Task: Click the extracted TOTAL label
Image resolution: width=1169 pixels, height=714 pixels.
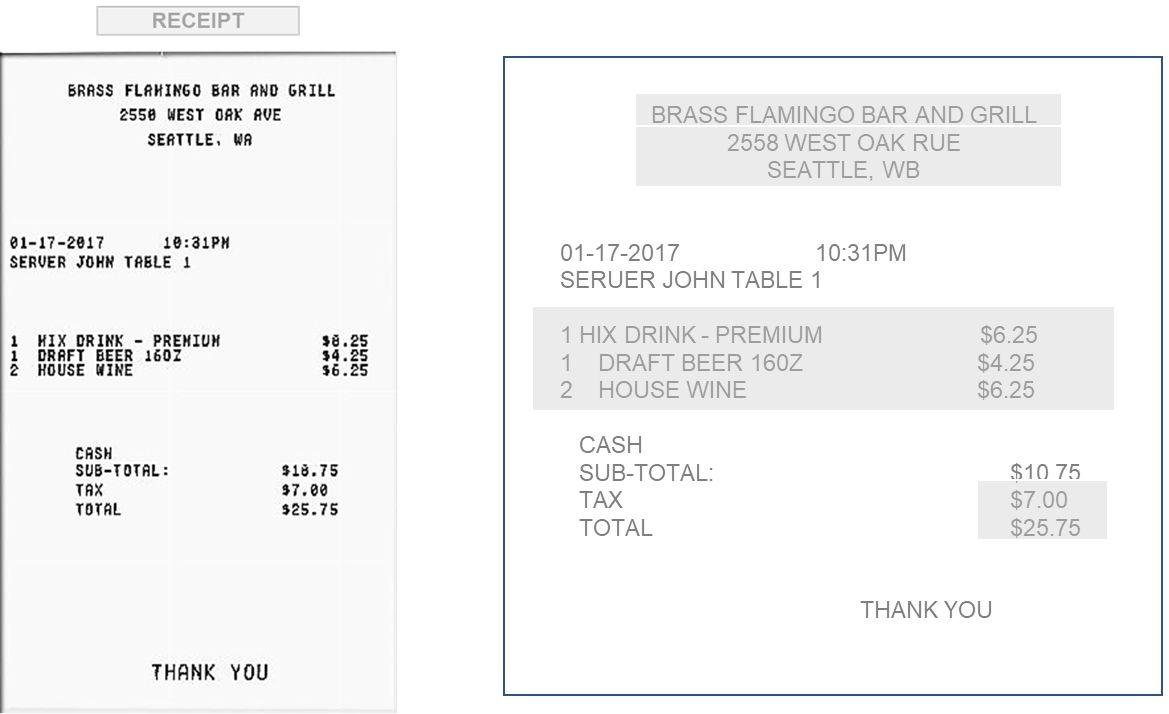Action: click(616, 528)
